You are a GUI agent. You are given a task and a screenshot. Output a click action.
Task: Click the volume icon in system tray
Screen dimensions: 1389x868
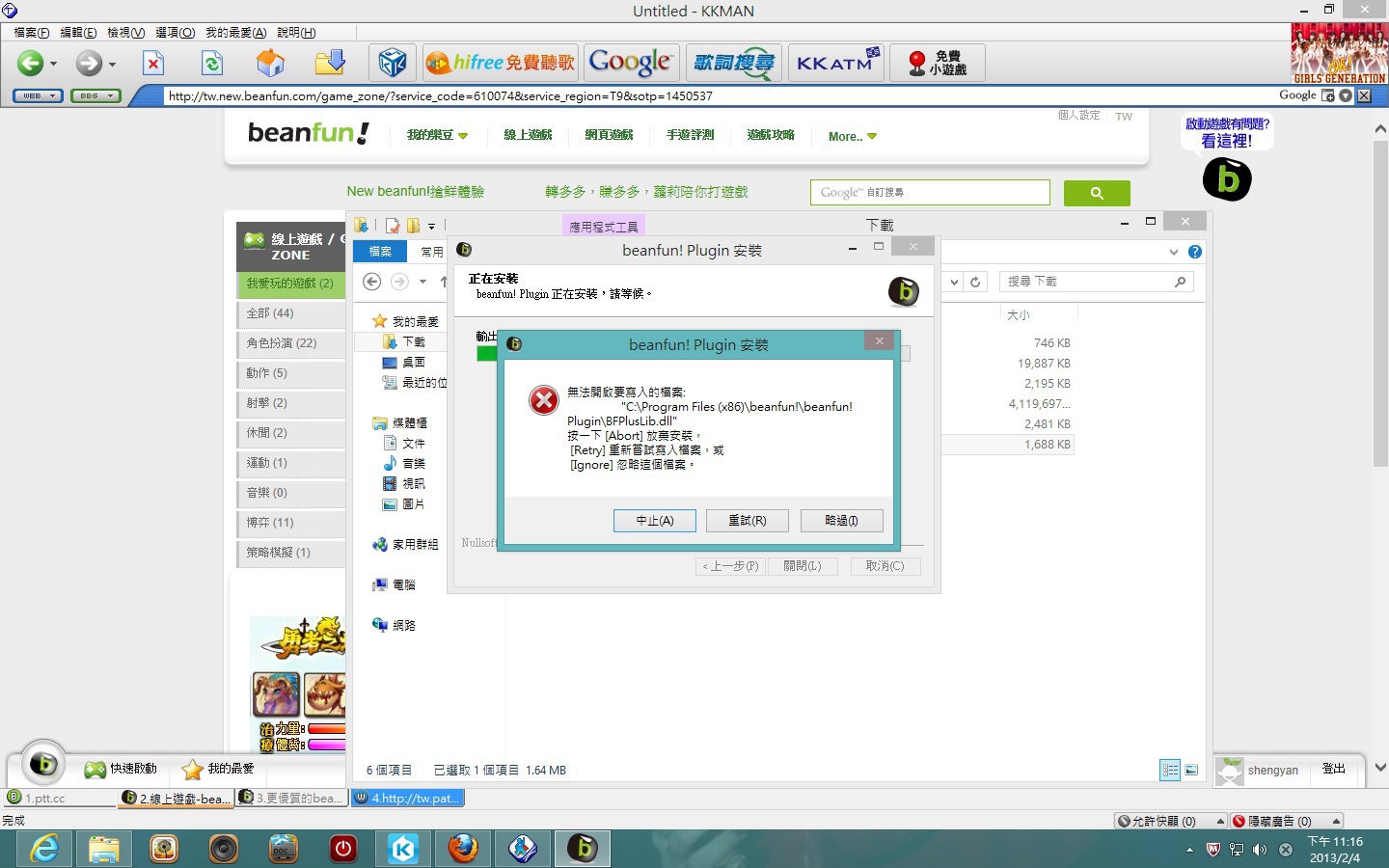coord(1260,850)
